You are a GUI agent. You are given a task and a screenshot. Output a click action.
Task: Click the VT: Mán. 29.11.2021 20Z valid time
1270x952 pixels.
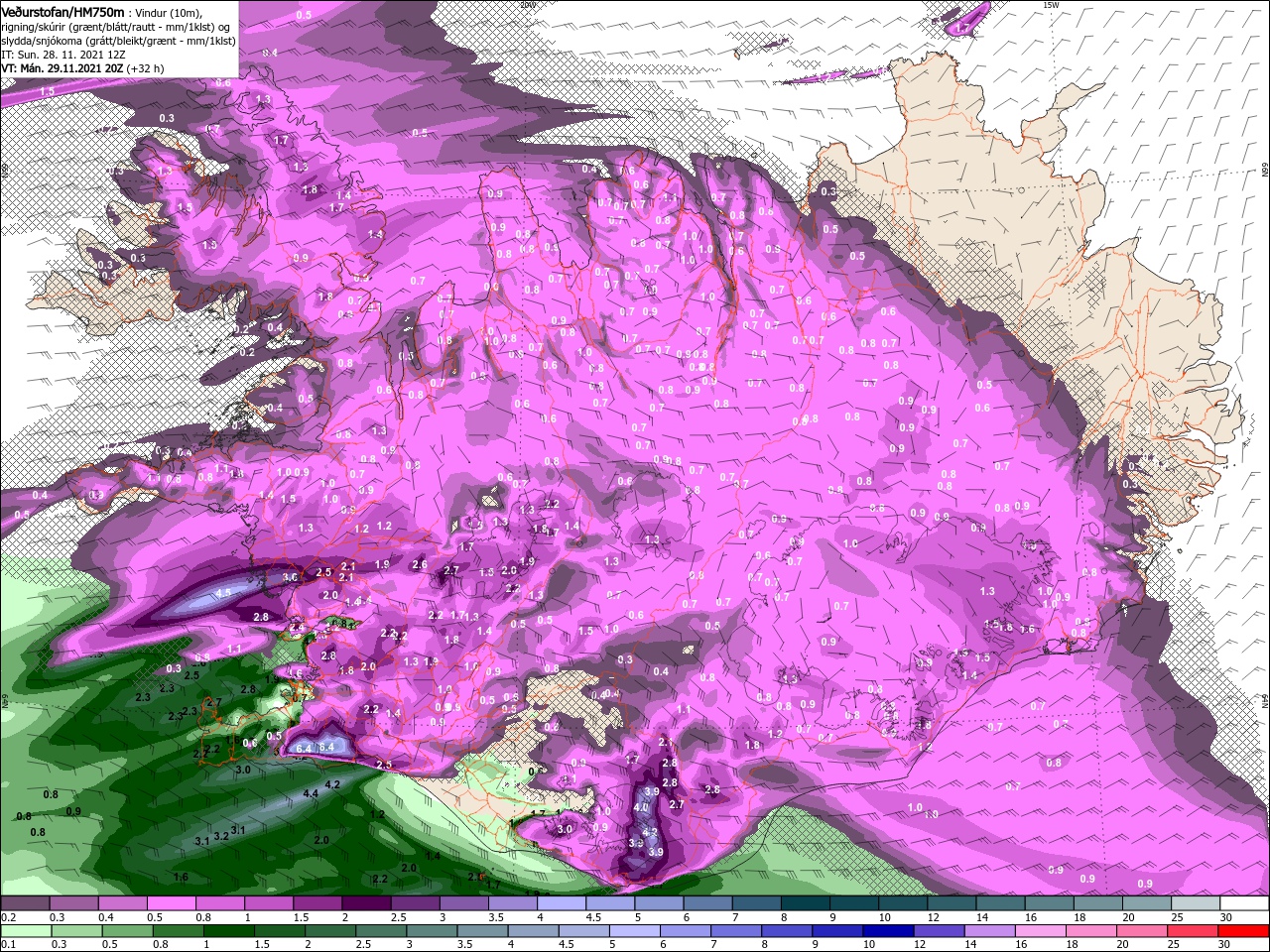61,68
